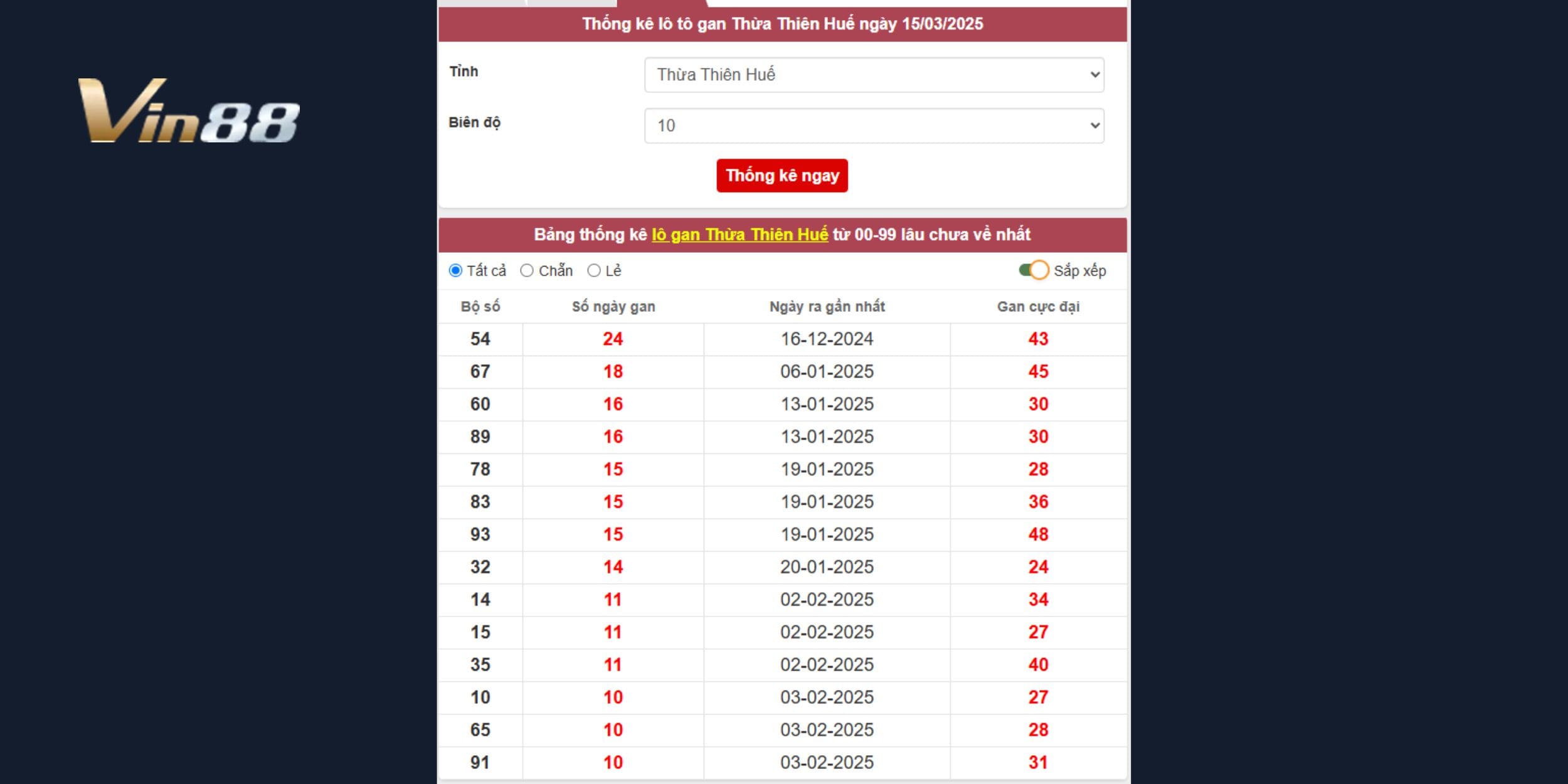The width and height of the screenshot is (1568, 784).
Task: Open the Tỉnh dropdown showing Thừa Thiên Huế
Action: 874,75
